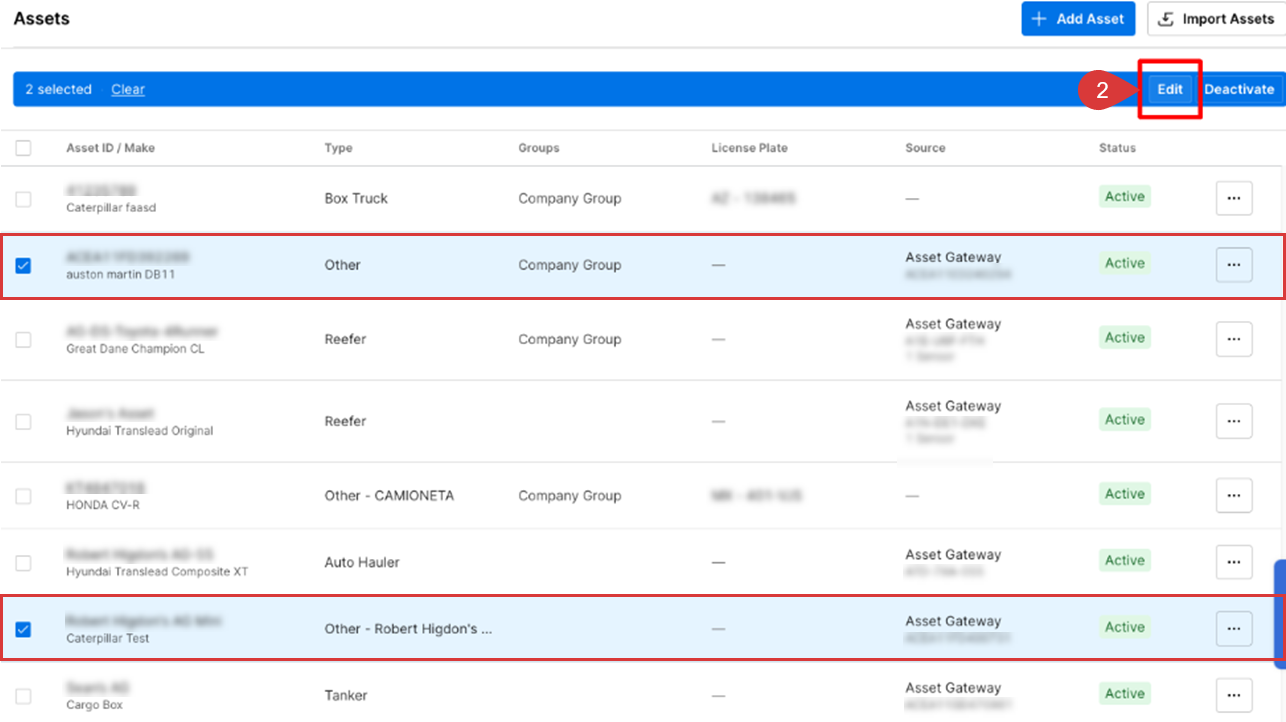This screenshot has width=1286, height=722.
Task: Click the Tanker type cell
Action: (345, 695)
